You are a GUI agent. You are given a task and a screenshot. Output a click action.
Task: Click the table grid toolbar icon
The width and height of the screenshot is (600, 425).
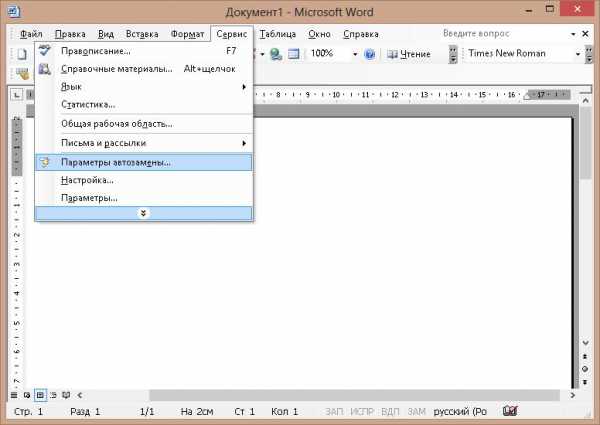293,54
